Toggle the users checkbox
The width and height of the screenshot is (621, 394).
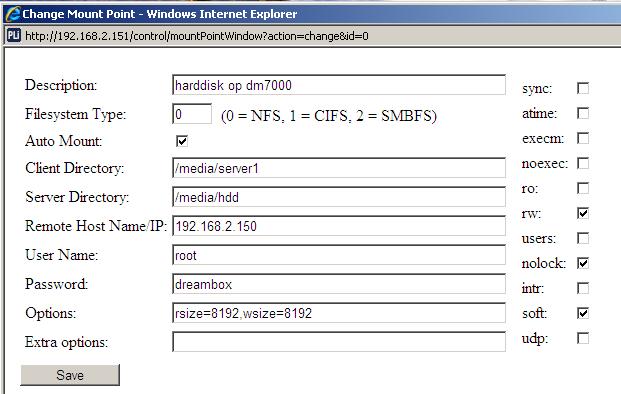tap(583, 238)
